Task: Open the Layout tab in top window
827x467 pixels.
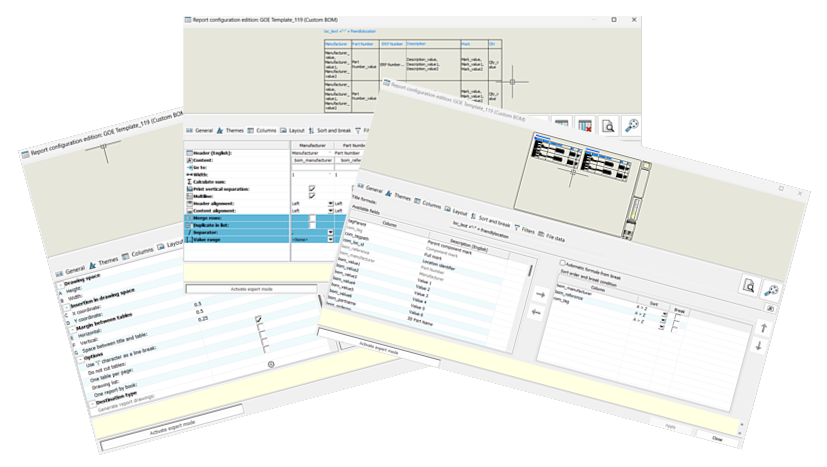Action: pos(293,130)
